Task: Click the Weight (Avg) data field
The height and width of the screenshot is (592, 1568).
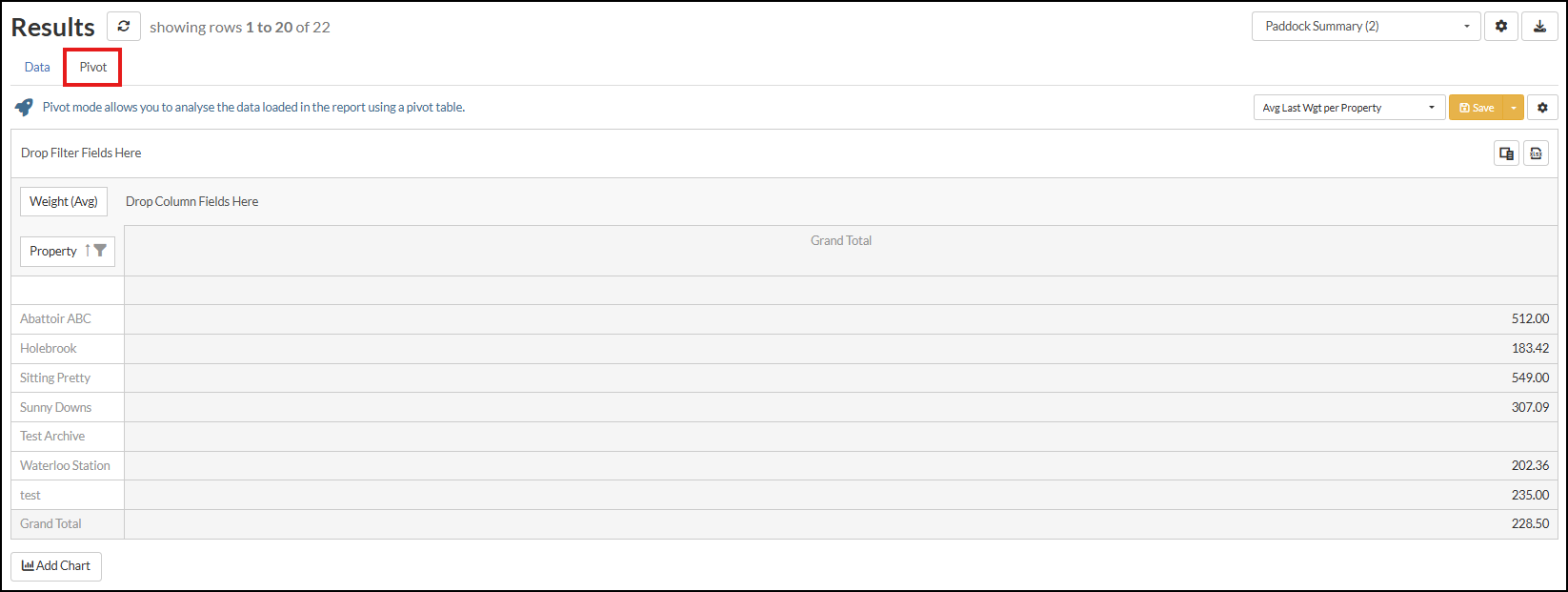Action: pyautogui.click(x=64, y=201)
